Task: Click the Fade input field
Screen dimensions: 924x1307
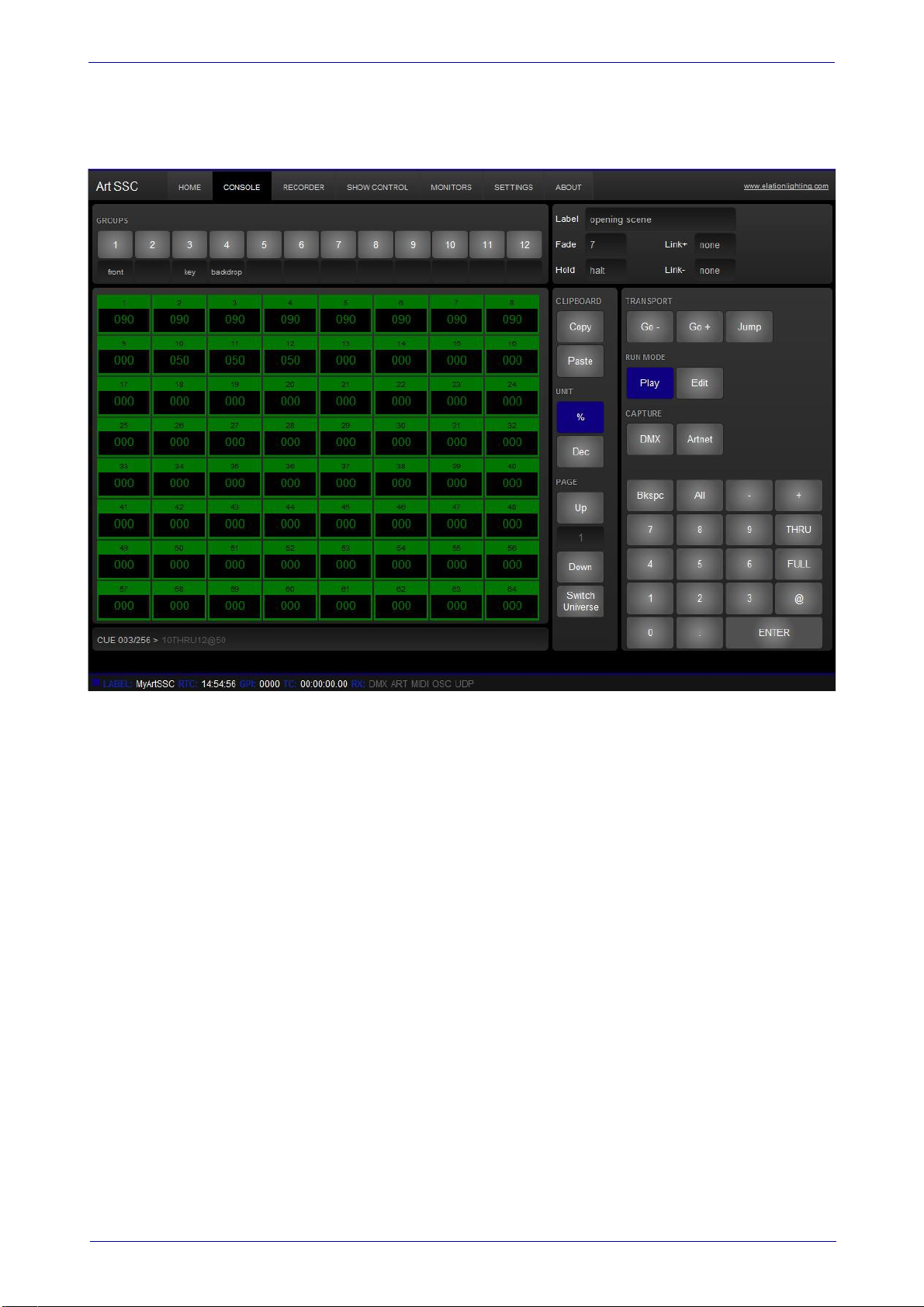Action: (x=606, y=244)
